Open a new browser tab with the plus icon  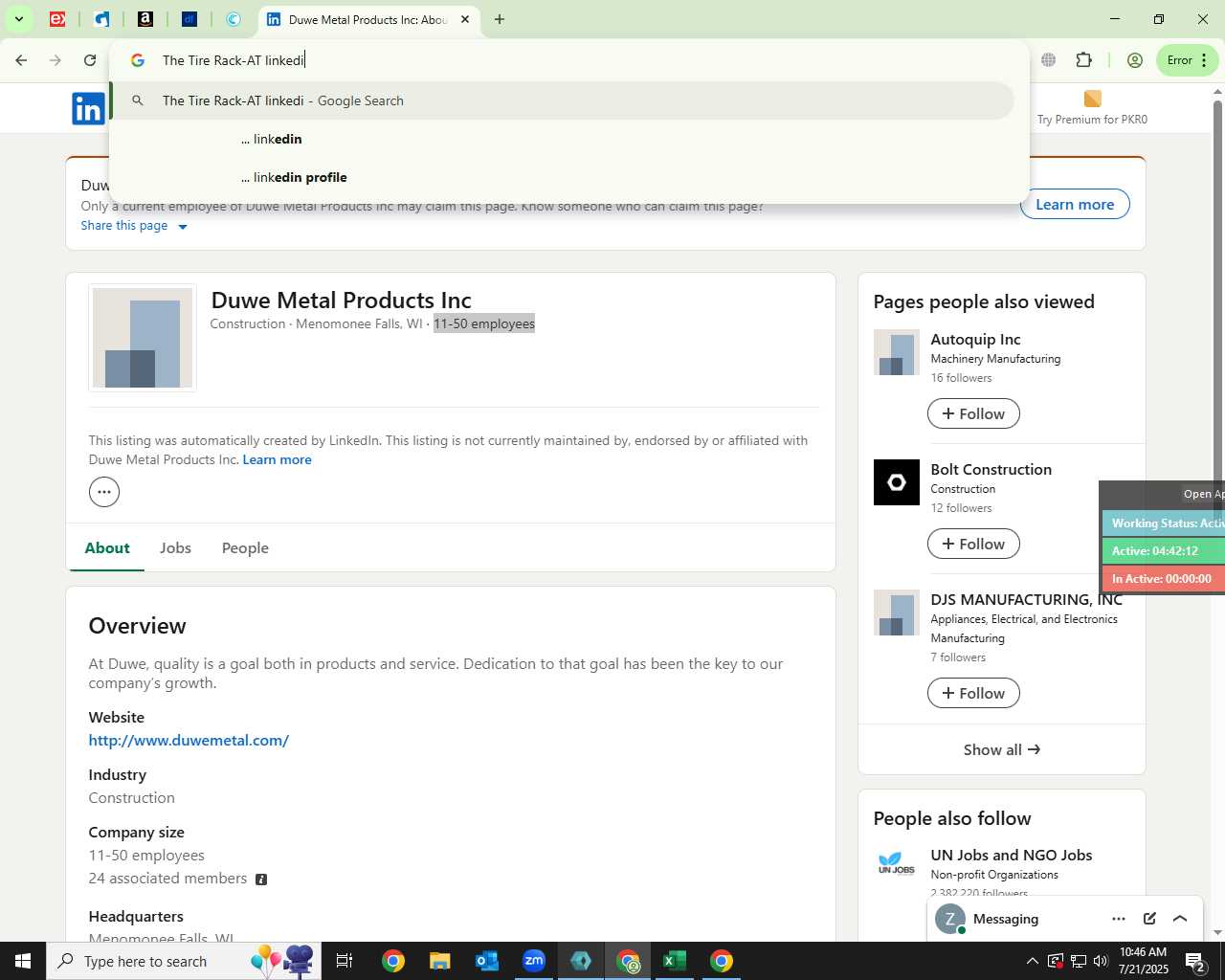[x=500, y=19]
